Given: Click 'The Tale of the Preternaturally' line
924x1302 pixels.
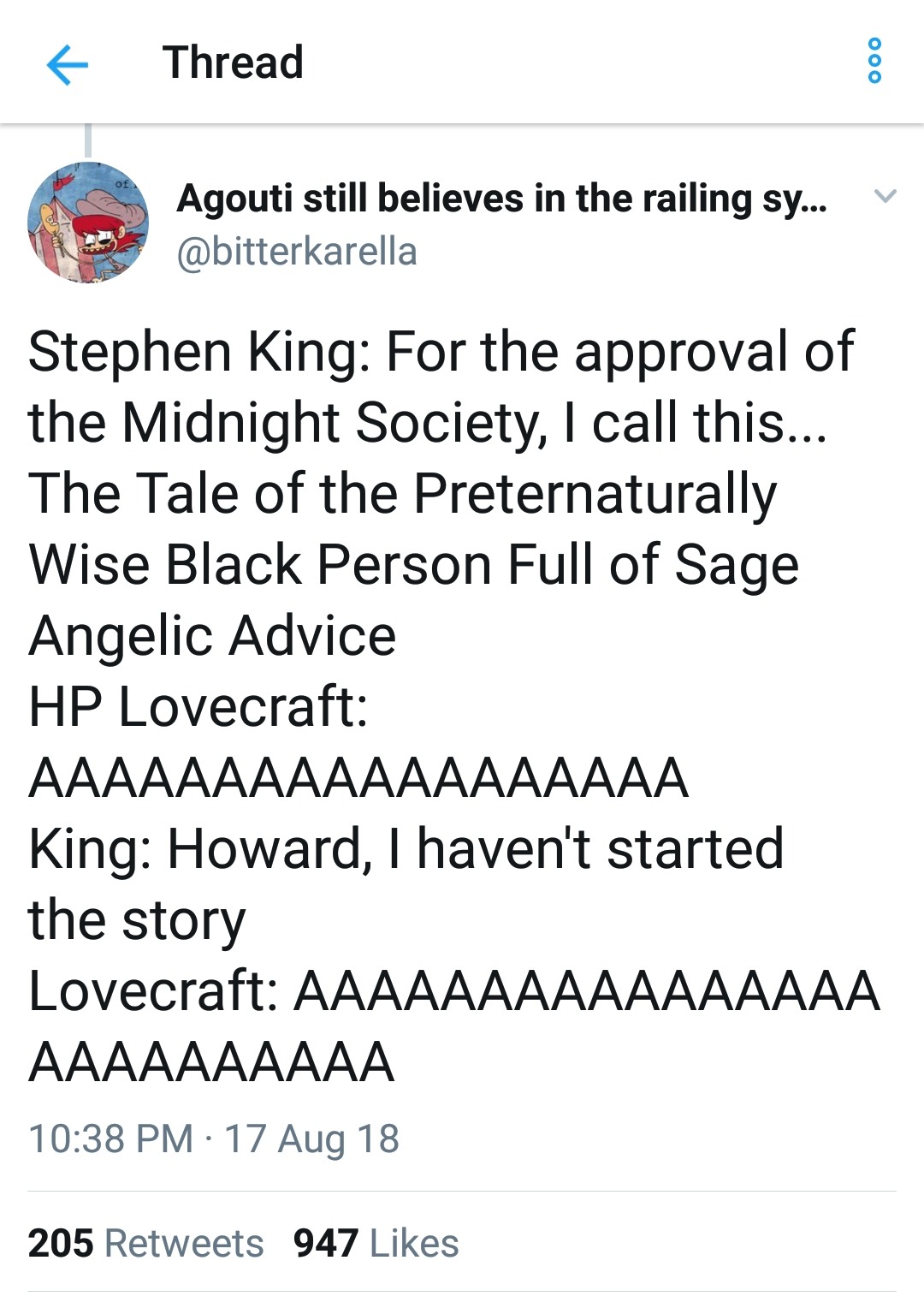Looking at the screenshot, I should click(x=402, y=494).
